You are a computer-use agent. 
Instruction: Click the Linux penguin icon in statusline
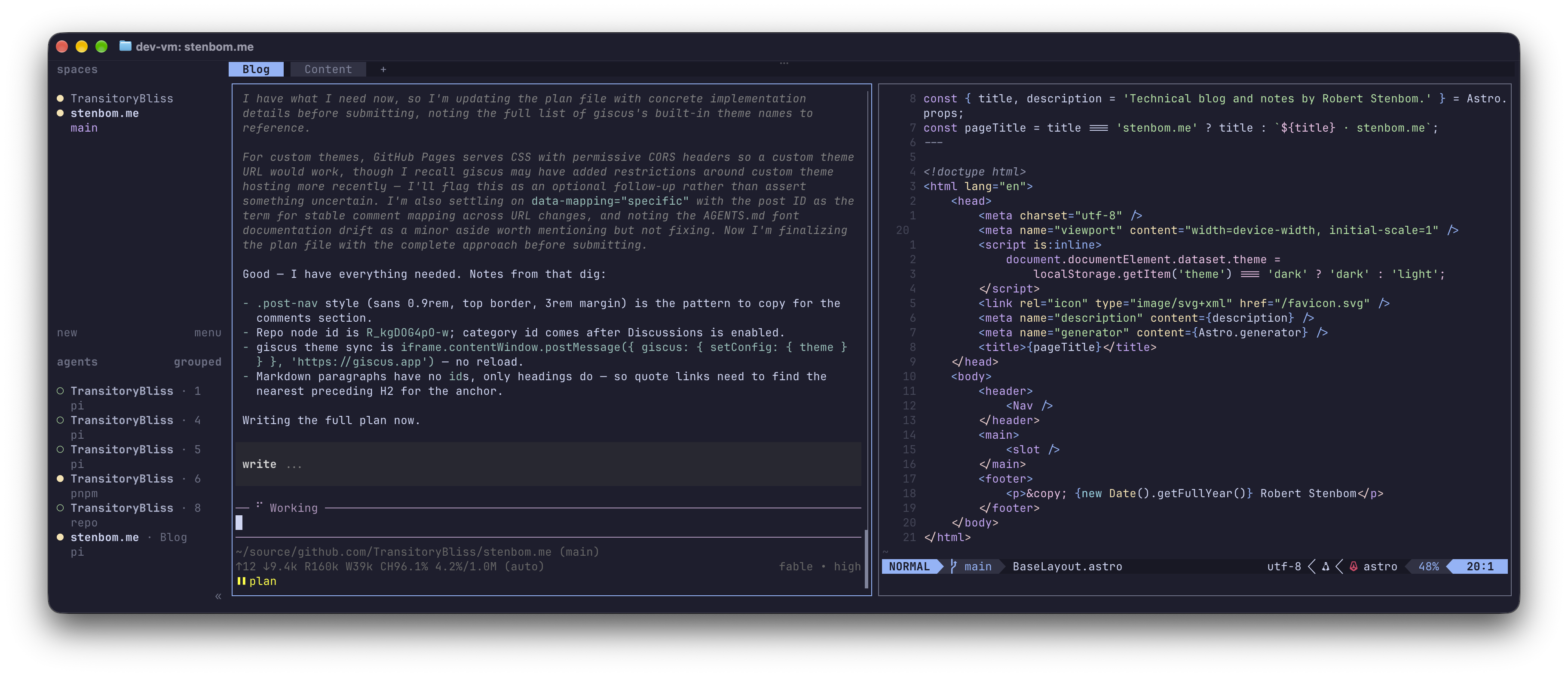point(1325,567)
